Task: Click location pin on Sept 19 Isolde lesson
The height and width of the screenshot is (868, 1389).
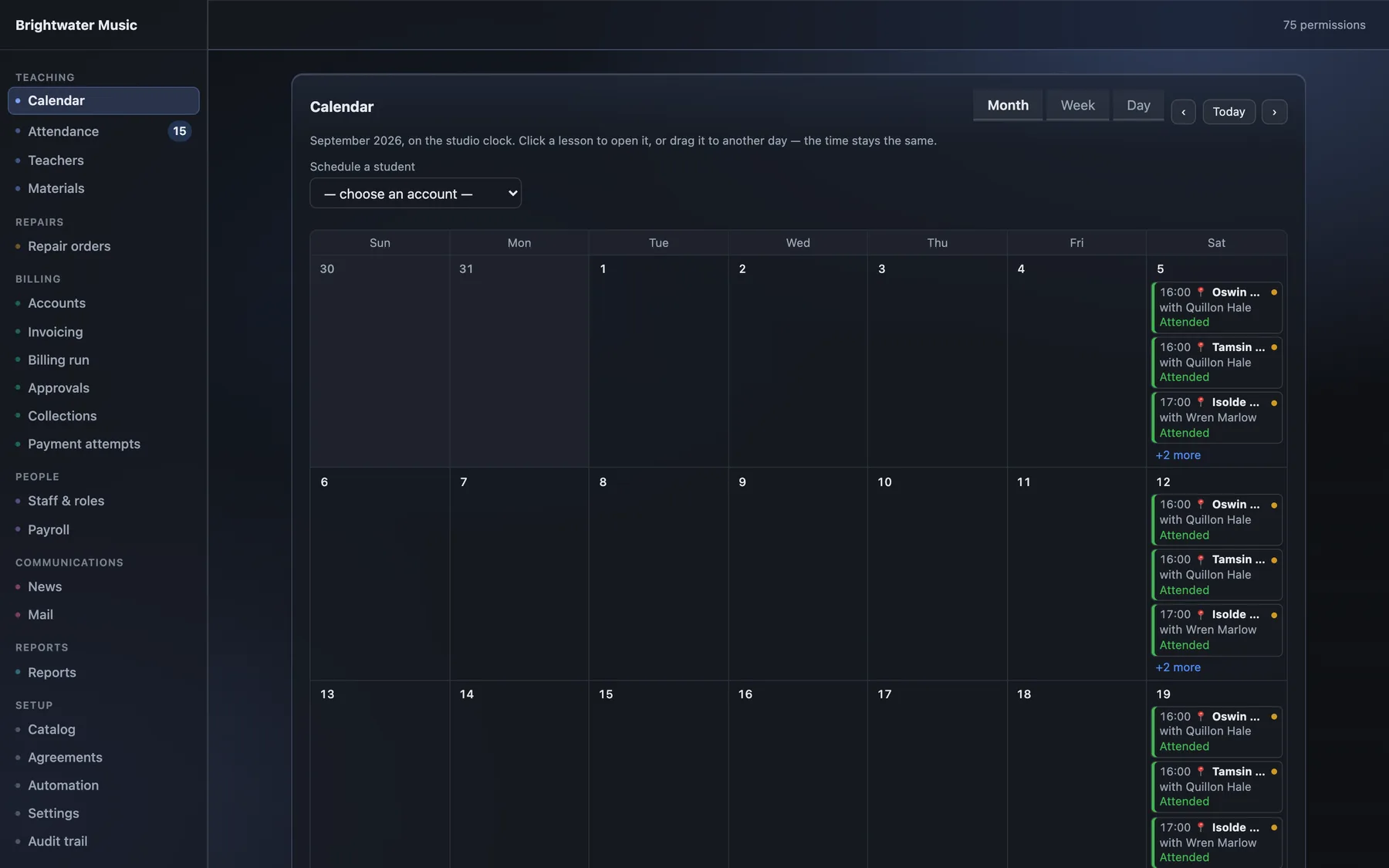Action: (x=1201, y=827)
